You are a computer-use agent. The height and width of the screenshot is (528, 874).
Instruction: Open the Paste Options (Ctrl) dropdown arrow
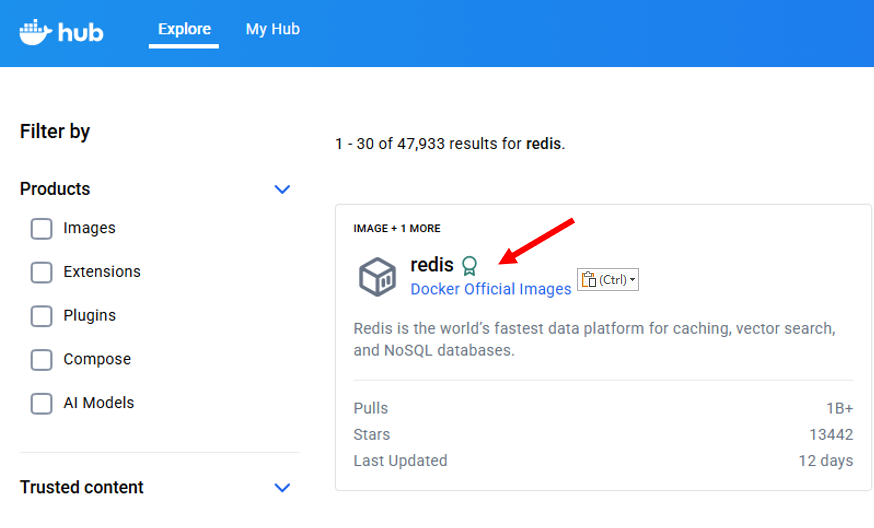[633, 280]
